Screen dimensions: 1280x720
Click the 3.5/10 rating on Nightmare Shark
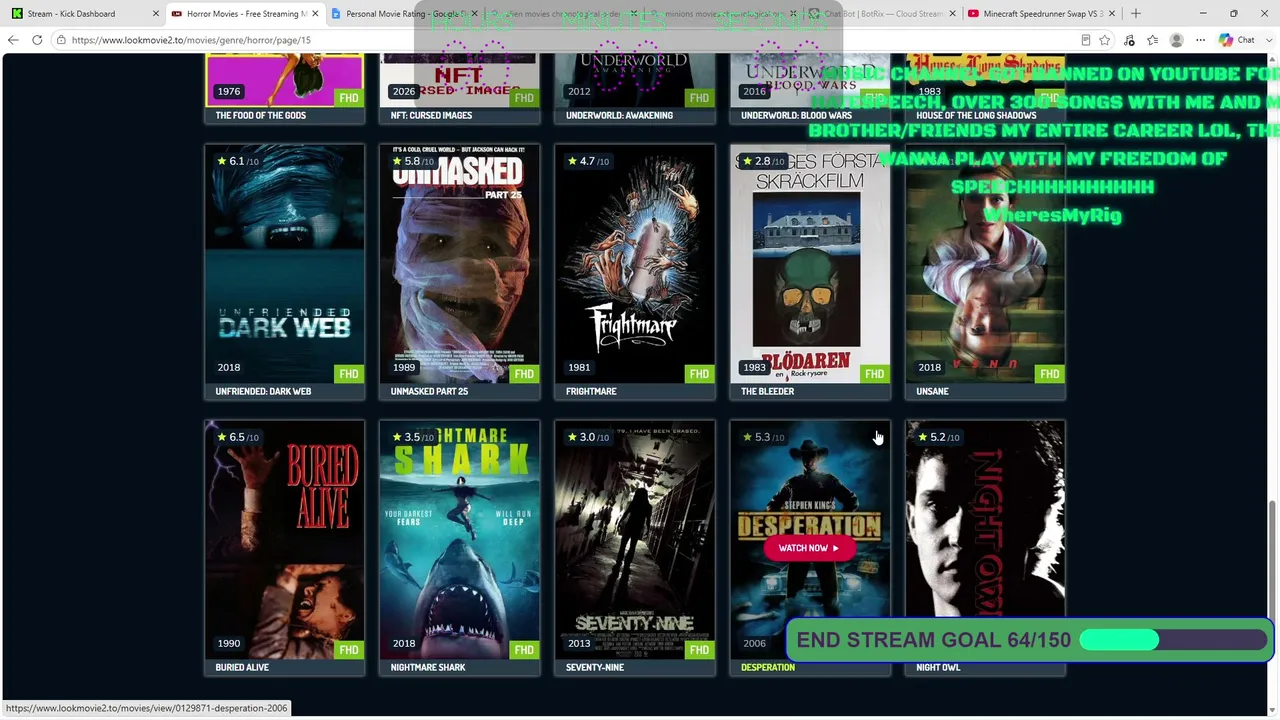413,437
